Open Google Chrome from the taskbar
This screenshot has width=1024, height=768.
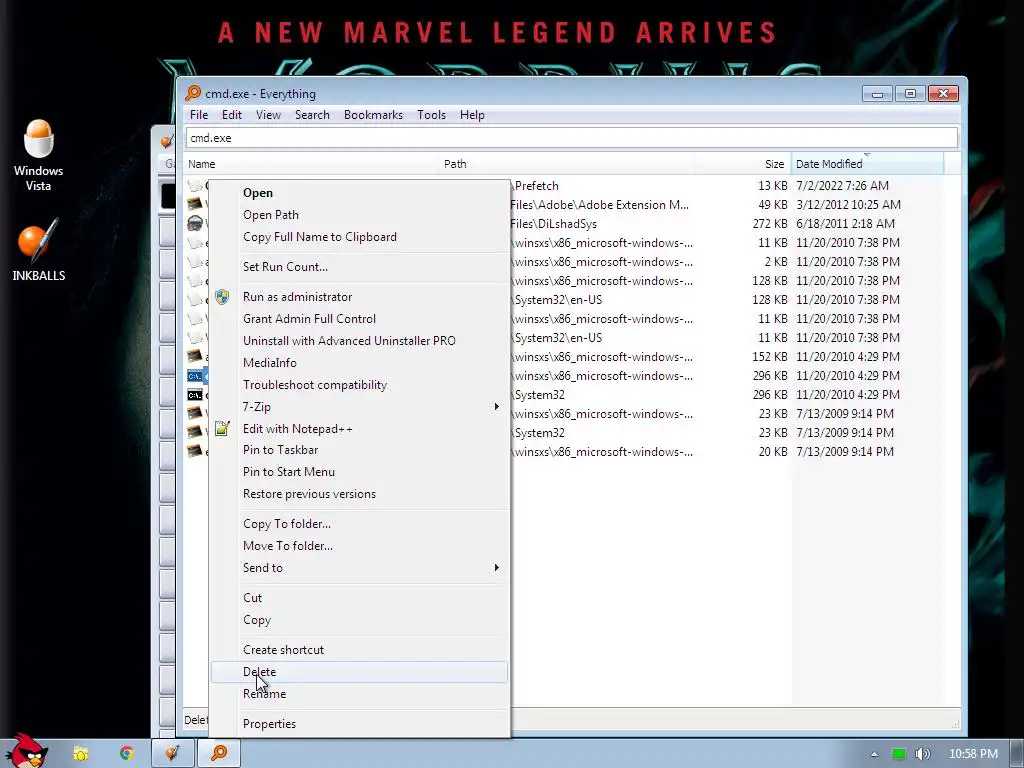[126, 754]
